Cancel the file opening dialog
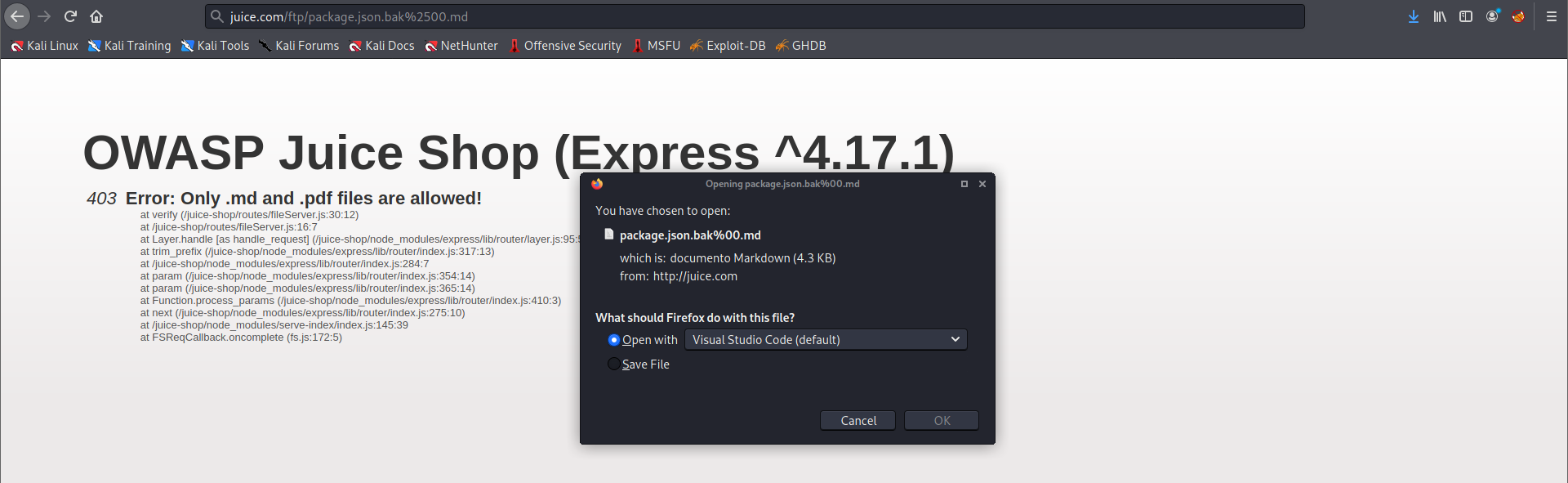Image resolution: width=1568 pixels, height=483 pixels. coord(857,420)
